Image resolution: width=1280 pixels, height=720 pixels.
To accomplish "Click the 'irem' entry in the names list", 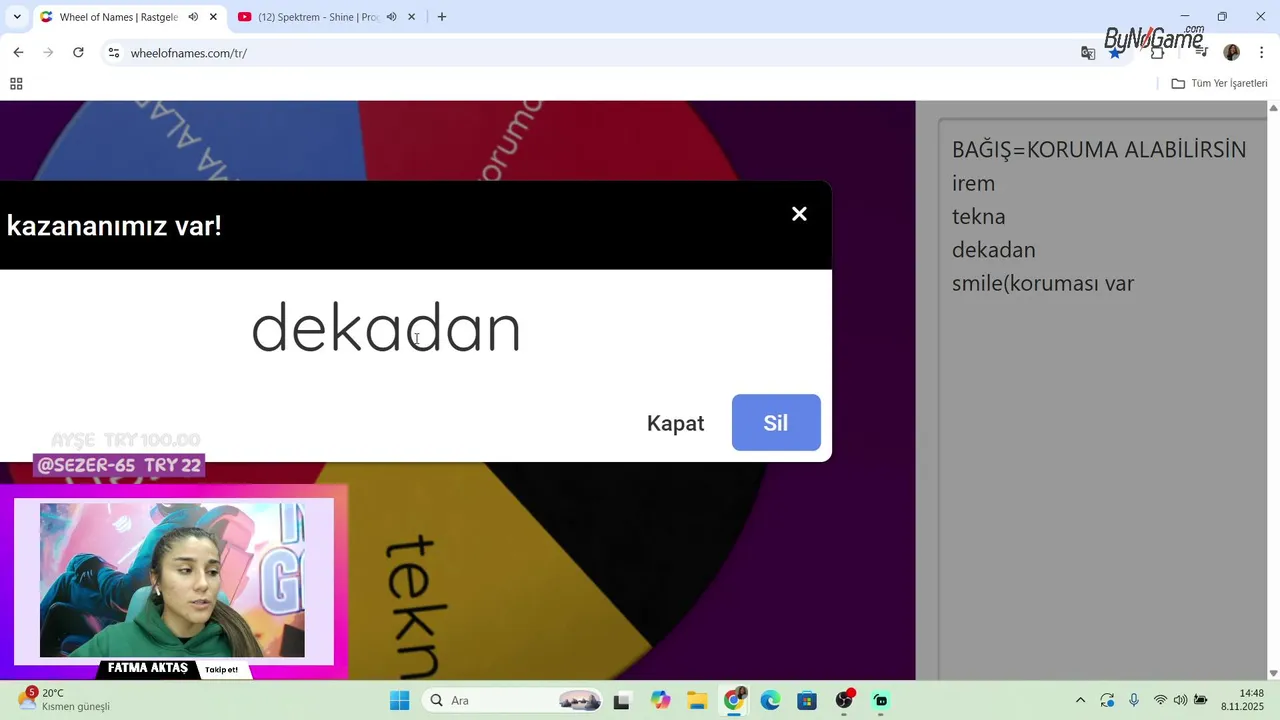I will pos(973,183).
